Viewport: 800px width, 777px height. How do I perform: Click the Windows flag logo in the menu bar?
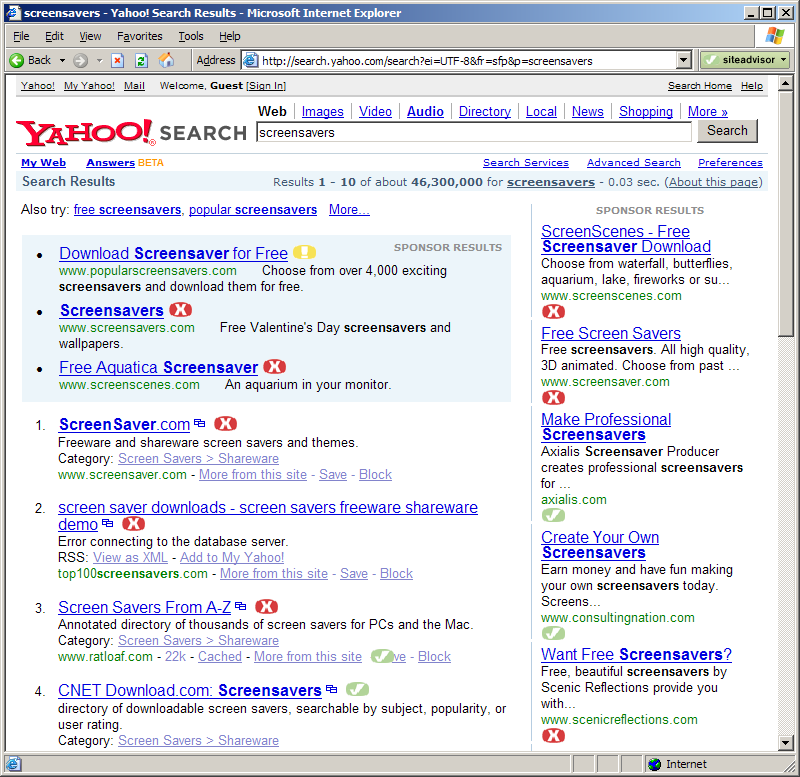coord(774,36)
